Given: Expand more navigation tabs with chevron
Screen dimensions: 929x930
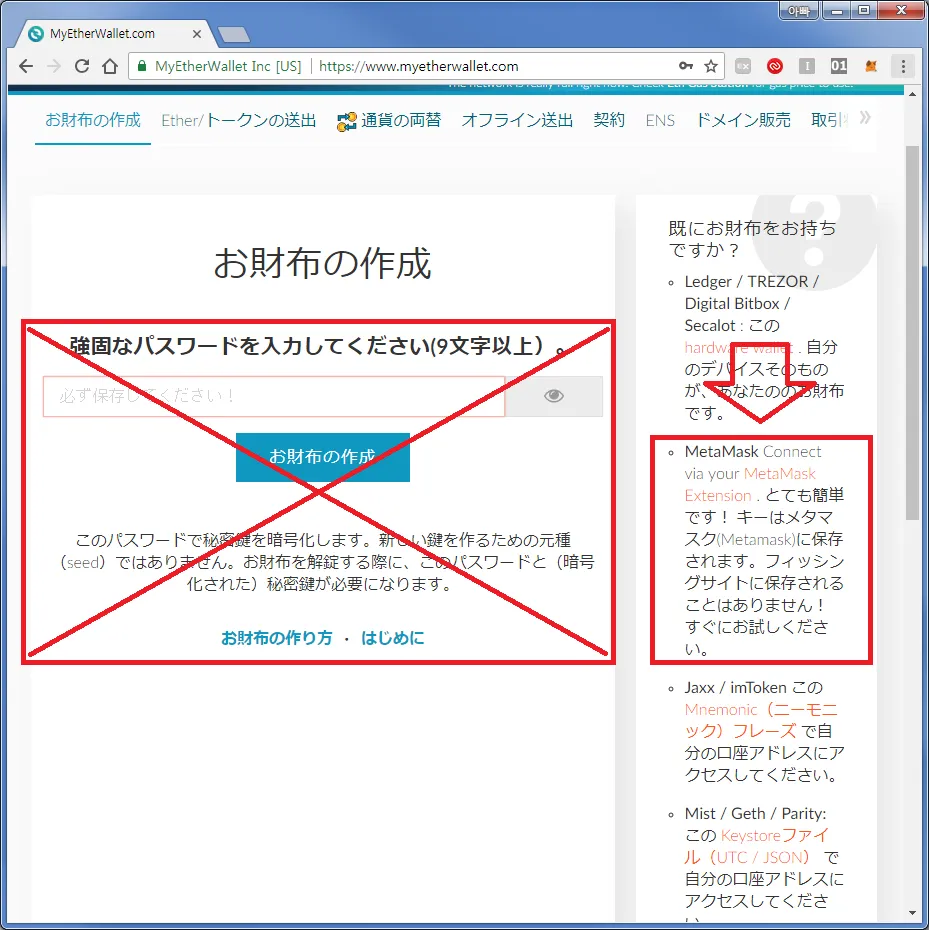Looking at the screenshot, I should [x=865, y=117].
